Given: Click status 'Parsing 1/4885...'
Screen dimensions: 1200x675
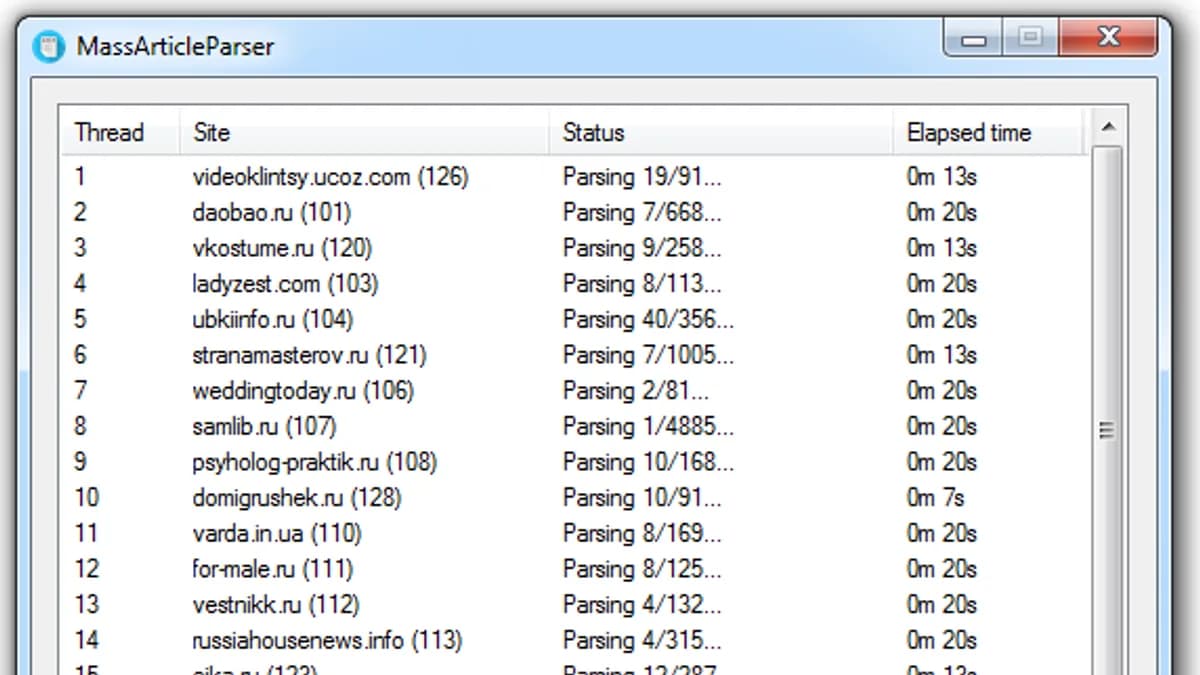Looking at the screenshot, I should tap(648, 427).
